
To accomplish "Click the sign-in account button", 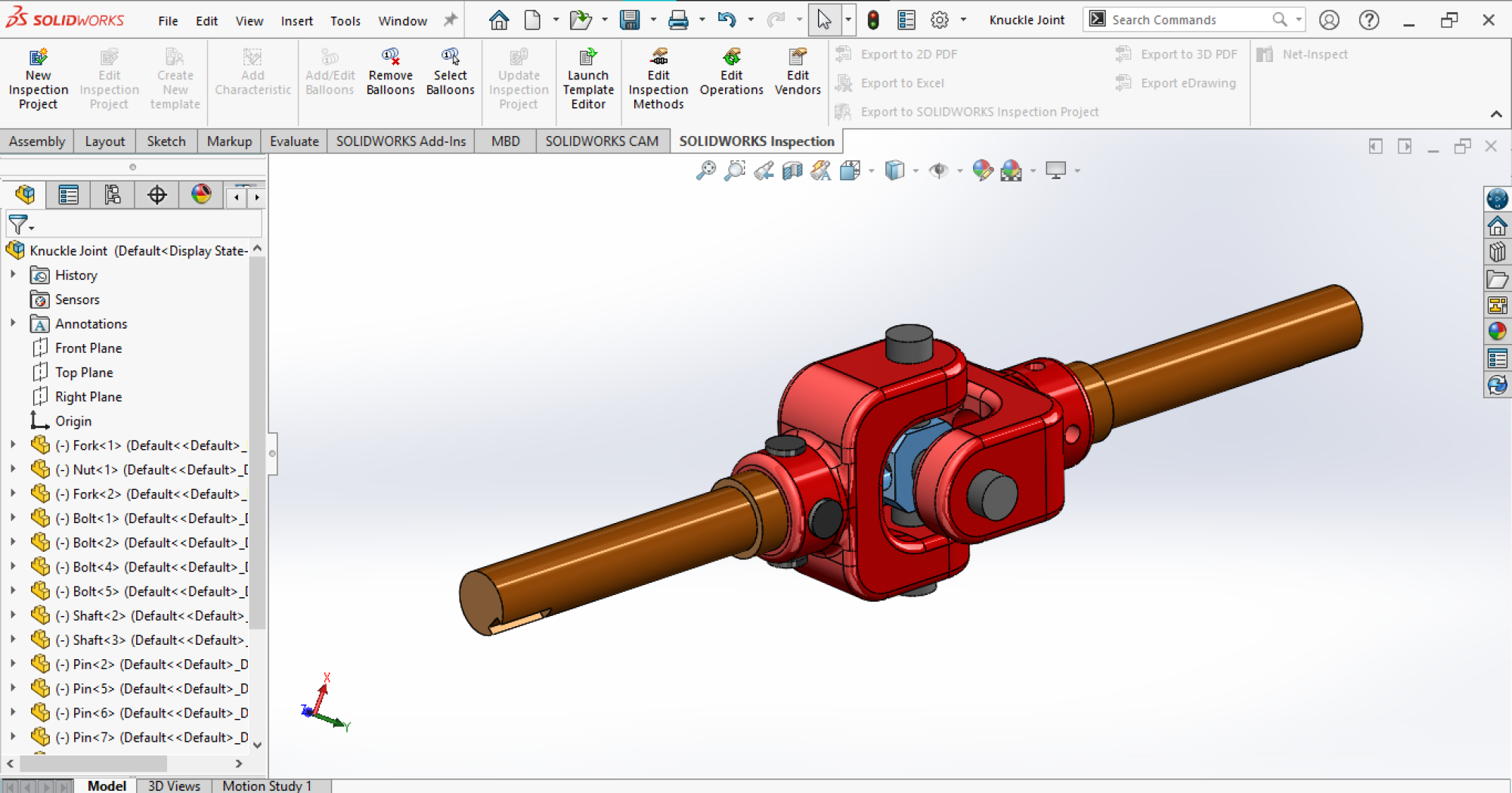I will coord(1329,20).
